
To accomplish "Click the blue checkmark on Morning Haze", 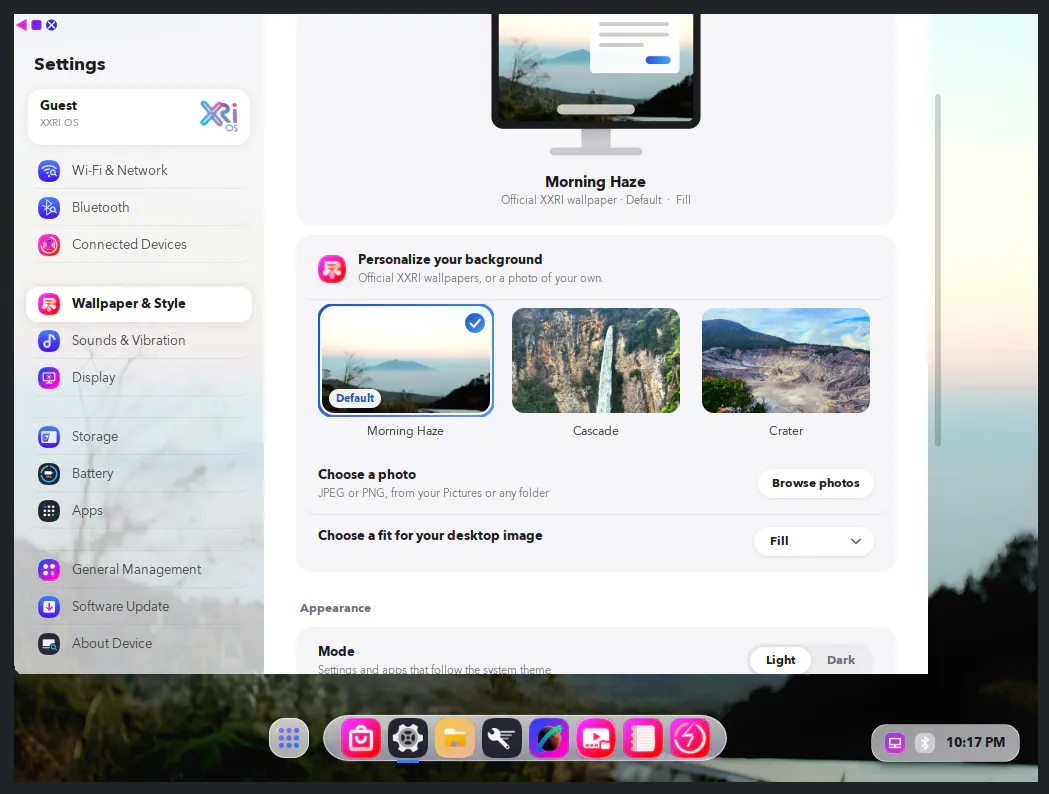I will (475, 323).
